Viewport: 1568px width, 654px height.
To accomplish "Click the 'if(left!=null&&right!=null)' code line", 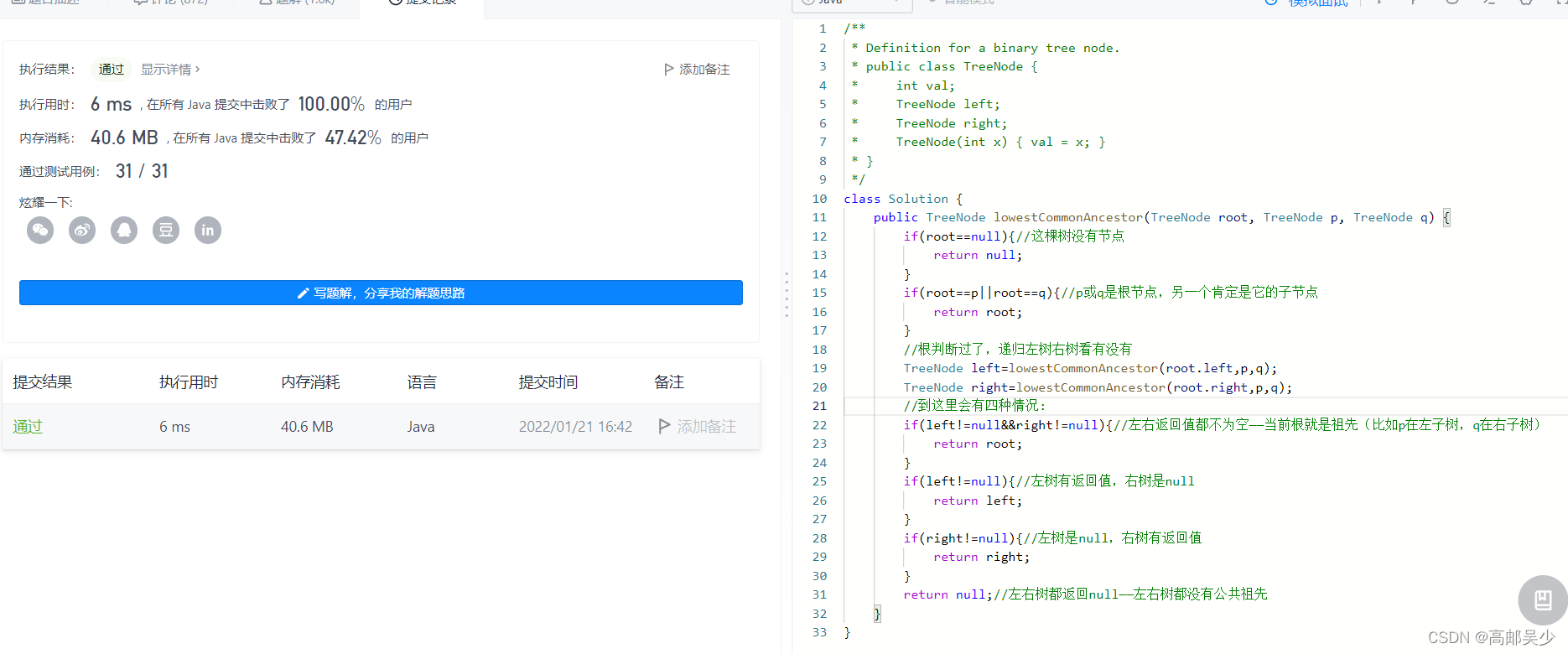I will point(1222,425).
